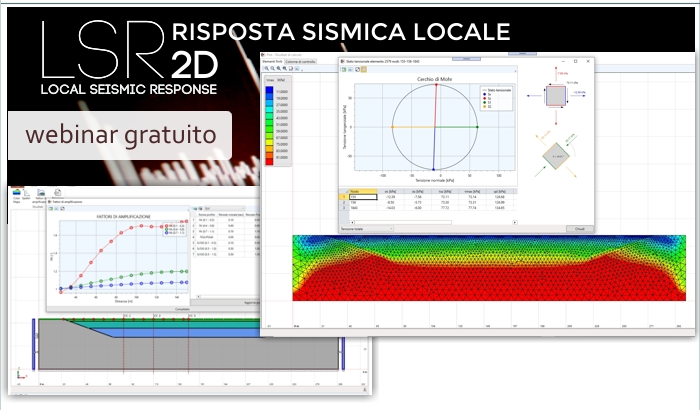Click the webinar gratuito banner

click(120, 135)
